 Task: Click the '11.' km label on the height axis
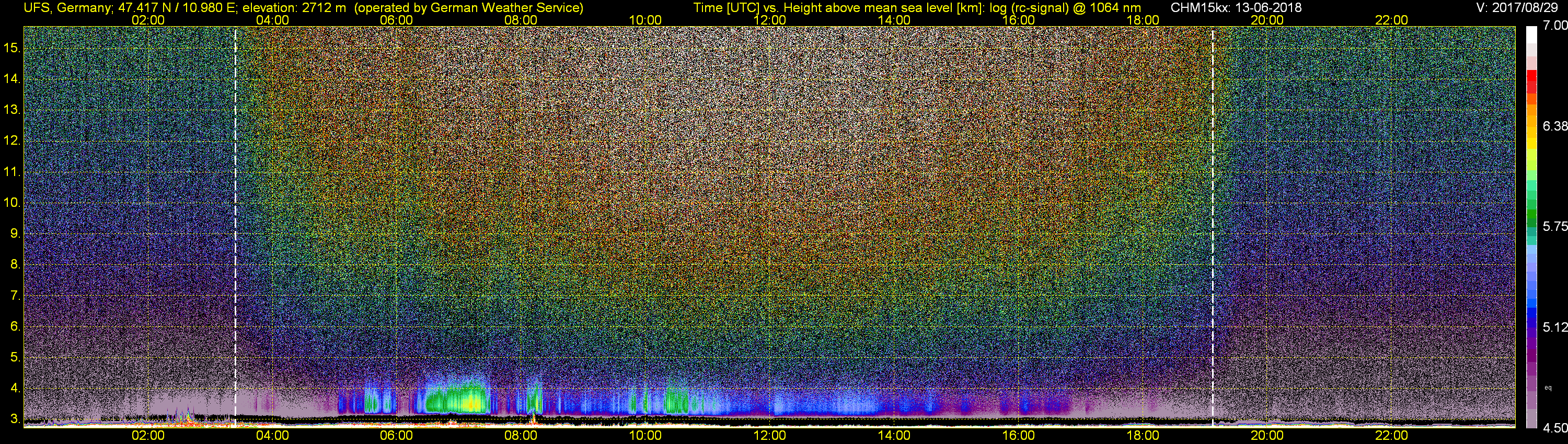click(x=12, y=171)
